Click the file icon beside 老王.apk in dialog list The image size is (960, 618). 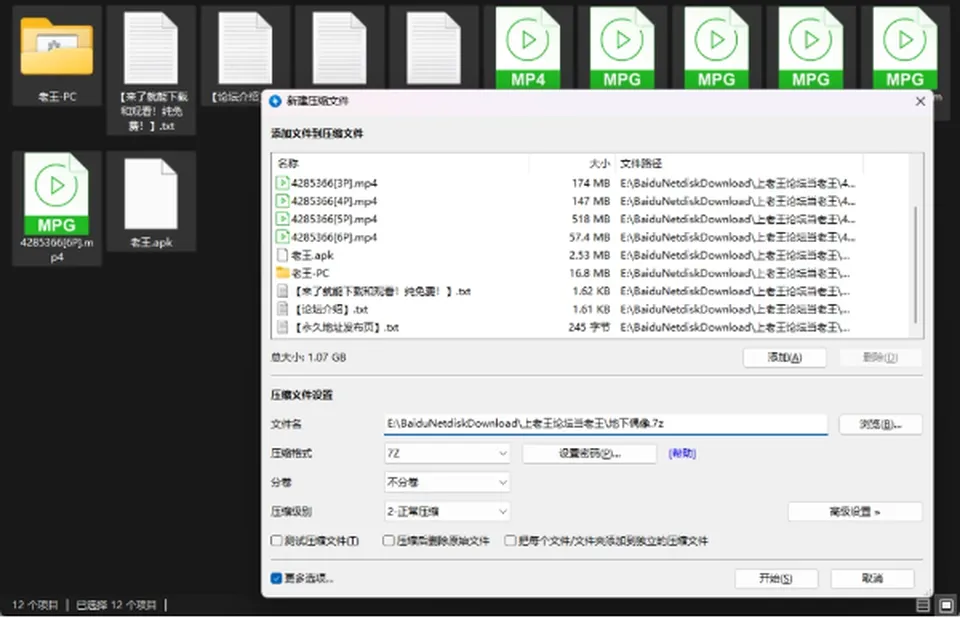click(282, 255)
